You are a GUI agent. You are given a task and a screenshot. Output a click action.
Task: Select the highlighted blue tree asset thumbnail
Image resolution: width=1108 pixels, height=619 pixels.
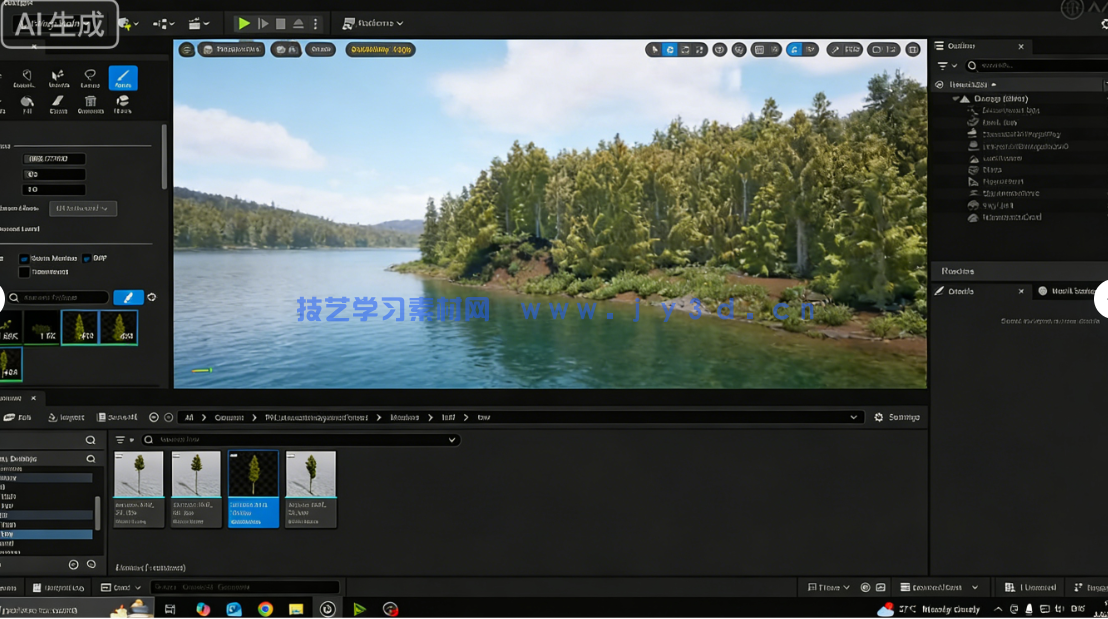pos(253,487)
